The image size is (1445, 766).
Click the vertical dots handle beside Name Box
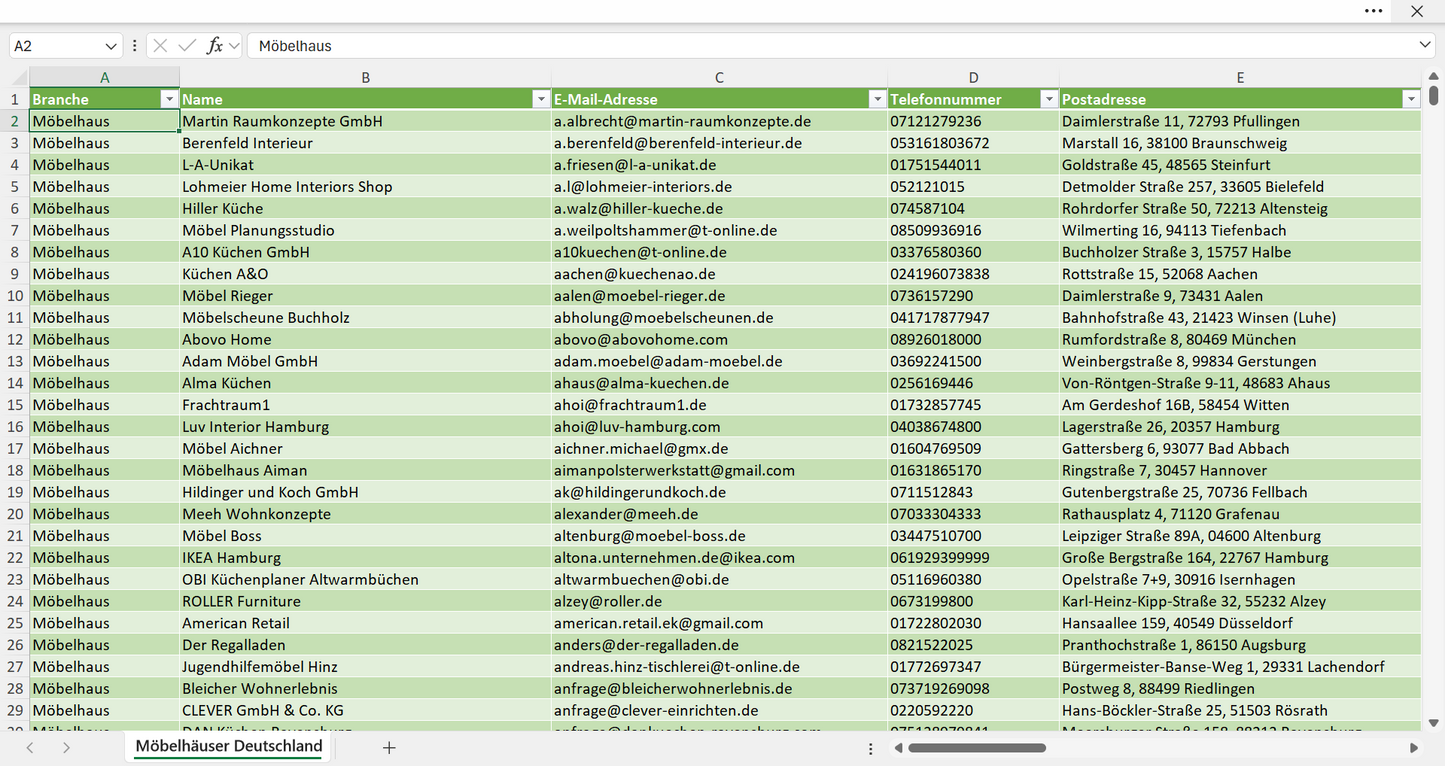pyautogui.click(x=134, y=46)
